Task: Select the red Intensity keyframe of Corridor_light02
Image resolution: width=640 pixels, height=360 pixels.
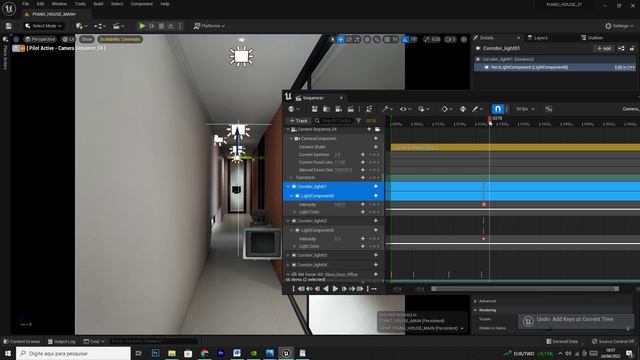Action: click(484, 239)
